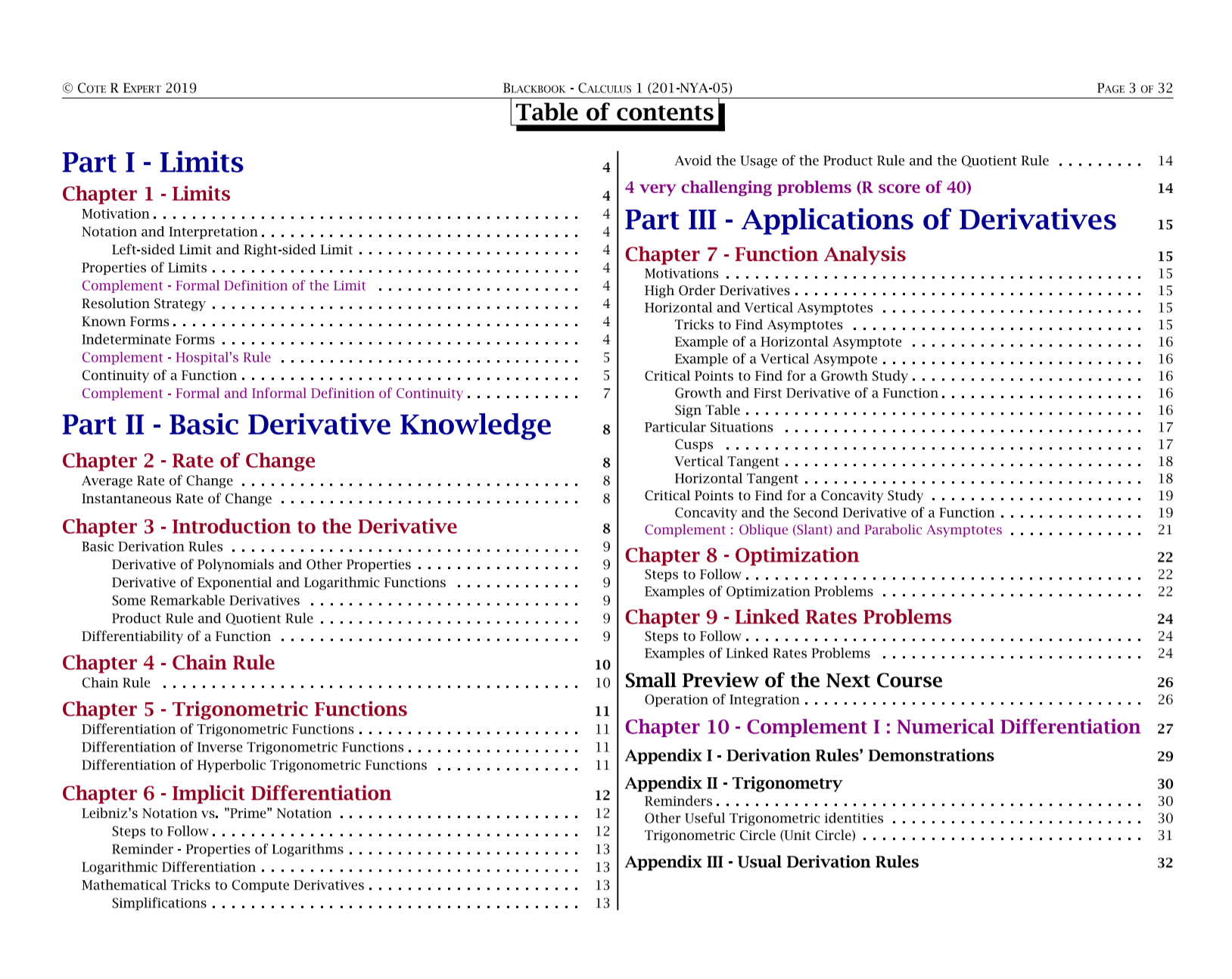
Task: Click 'Mathematical Tricks to Compute Derivatives'
Action: (223, 885)
